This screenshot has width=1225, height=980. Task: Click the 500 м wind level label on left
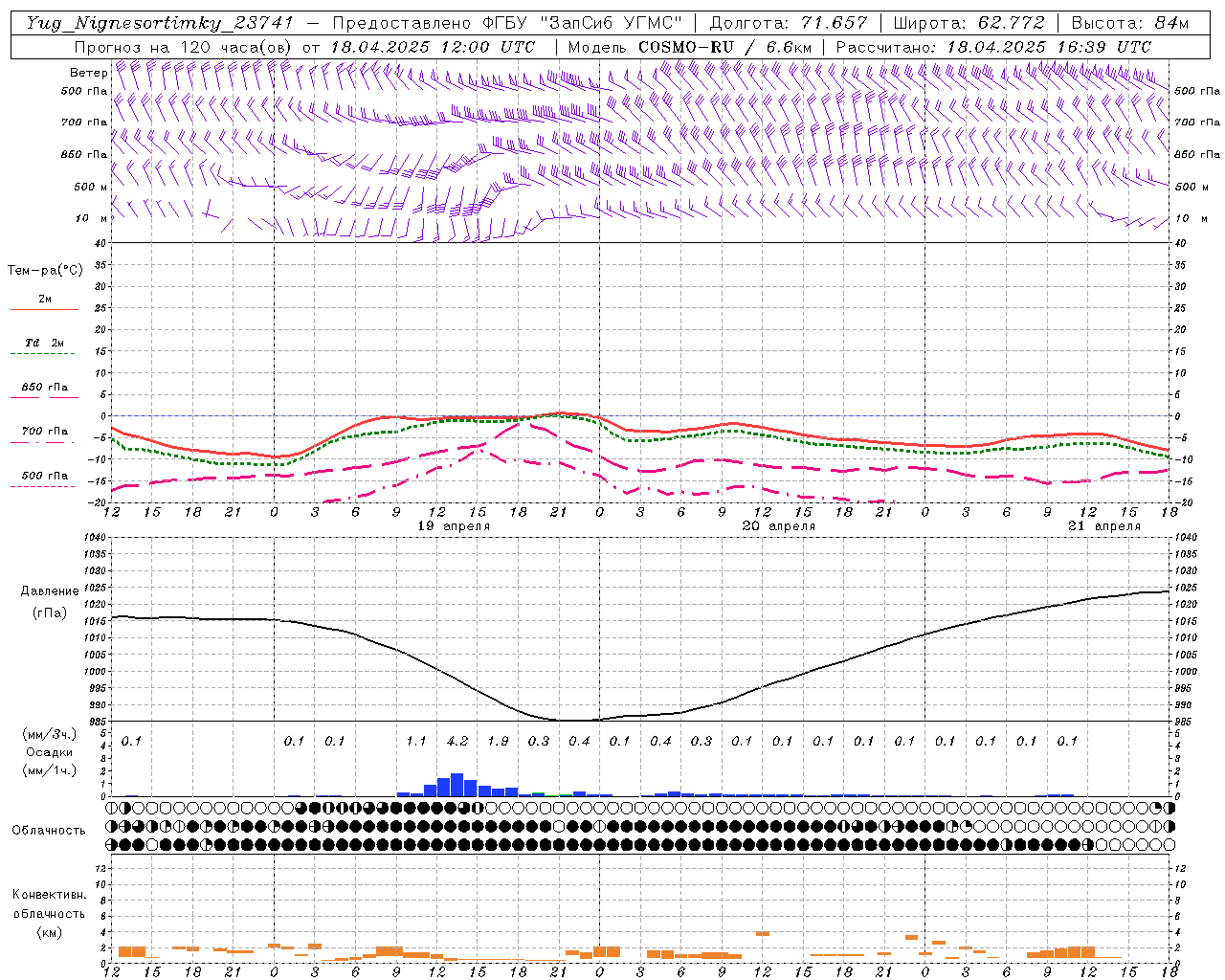click(x=91, y=187)
